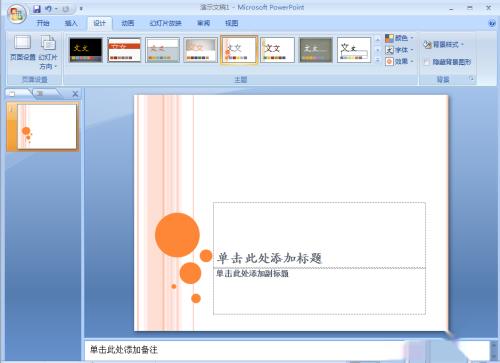The image size is (500, 363).
Task: Switch to the Insert (插入) tab
Action: point(71,23)
